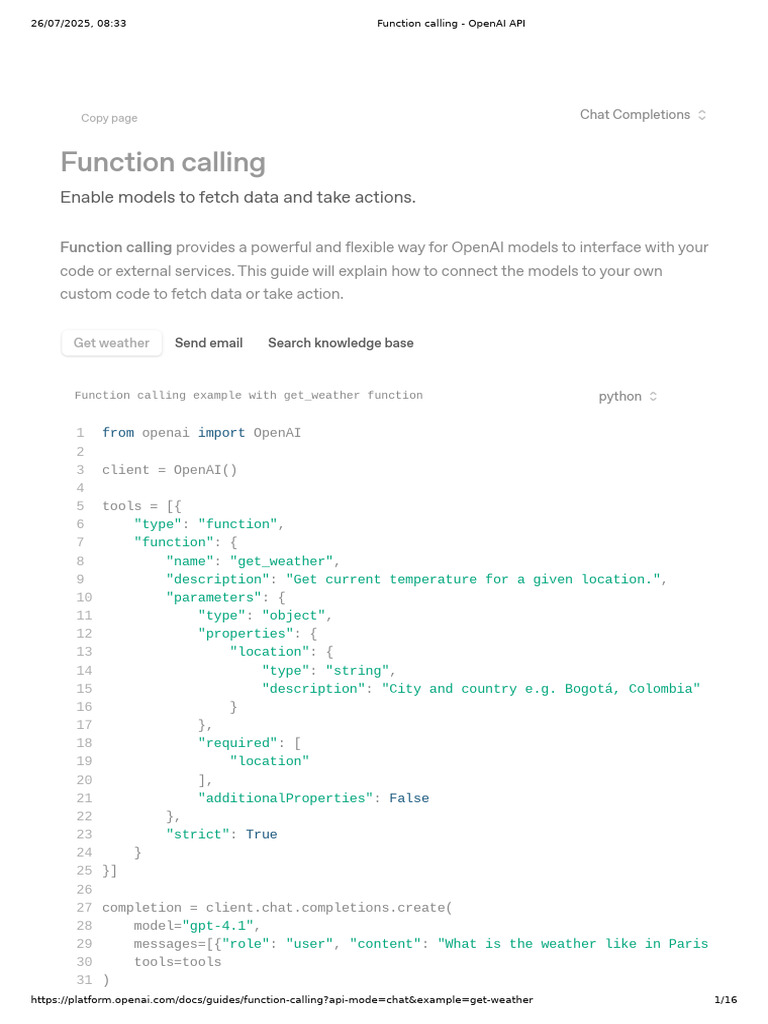Select the Get weather example tab

[x=111, y=343]
